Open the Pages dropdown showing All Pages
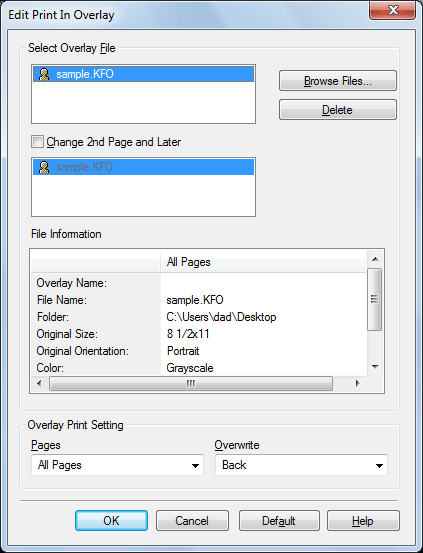The height and width of the screenshot is (553, 423). (x=117, y=465)
